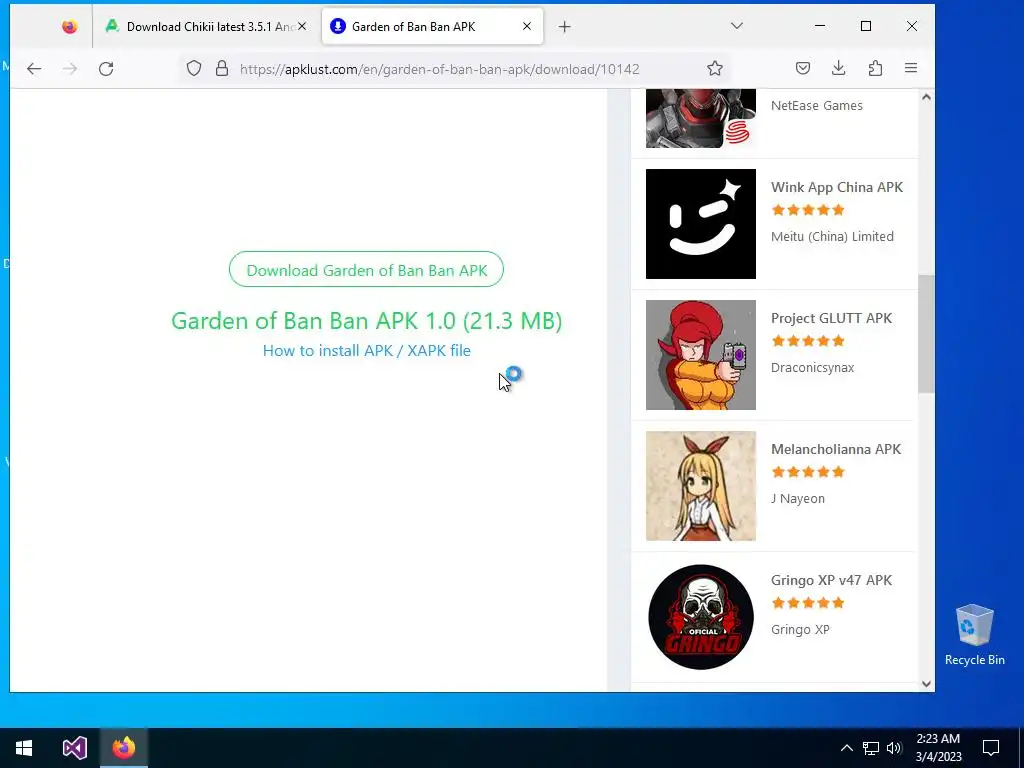
Task: Select the Garden of Ban Ban APK tab
Action: pos(432,27)
